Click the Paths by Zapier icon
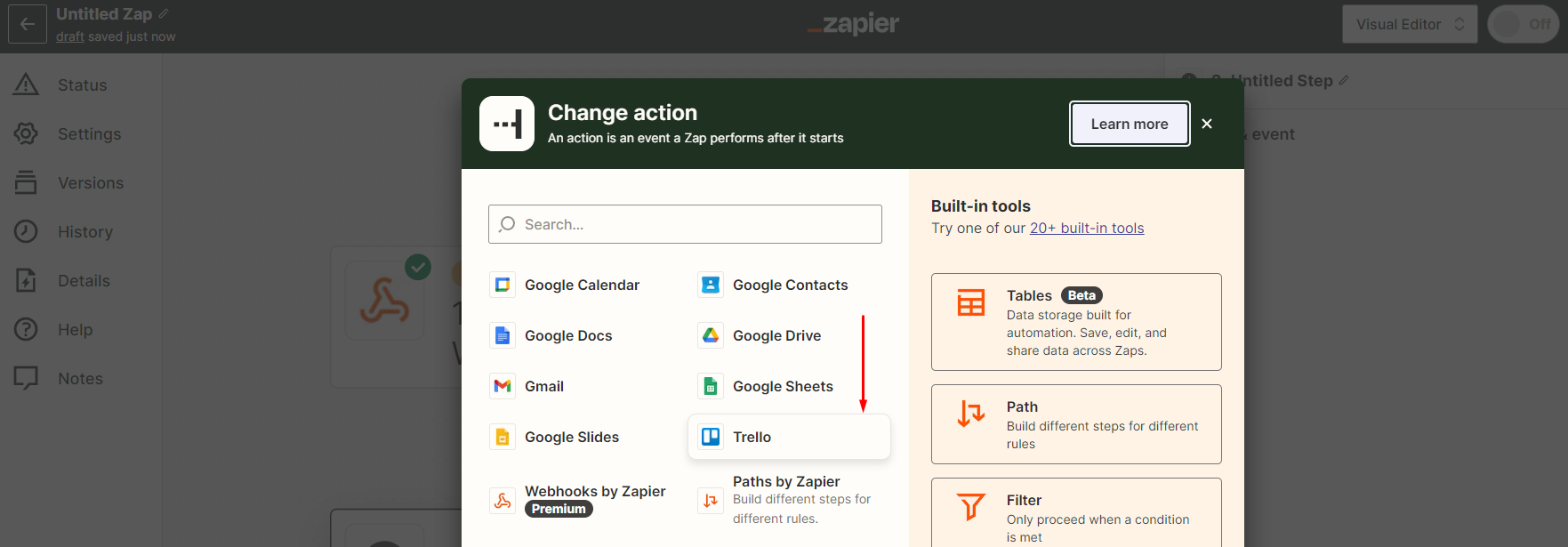This screenshot has width=1568, height=547. point(711,501)
